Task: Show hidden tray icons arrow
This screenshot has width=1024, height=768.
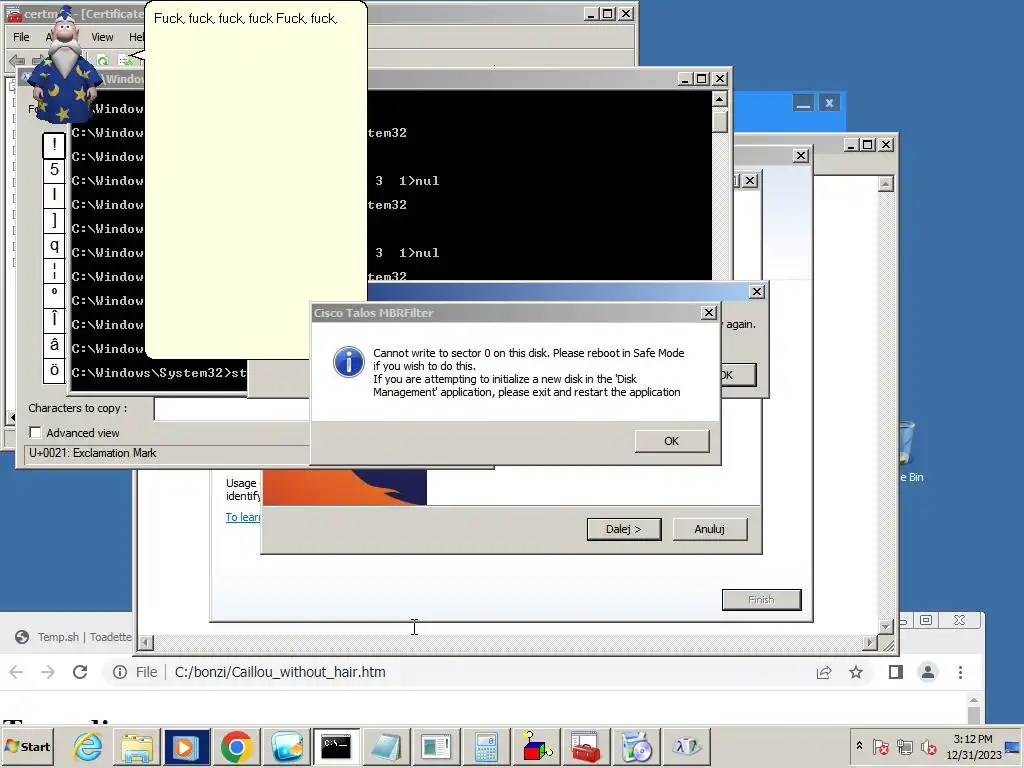Action: pyautogui.click(x=859, y=746)
